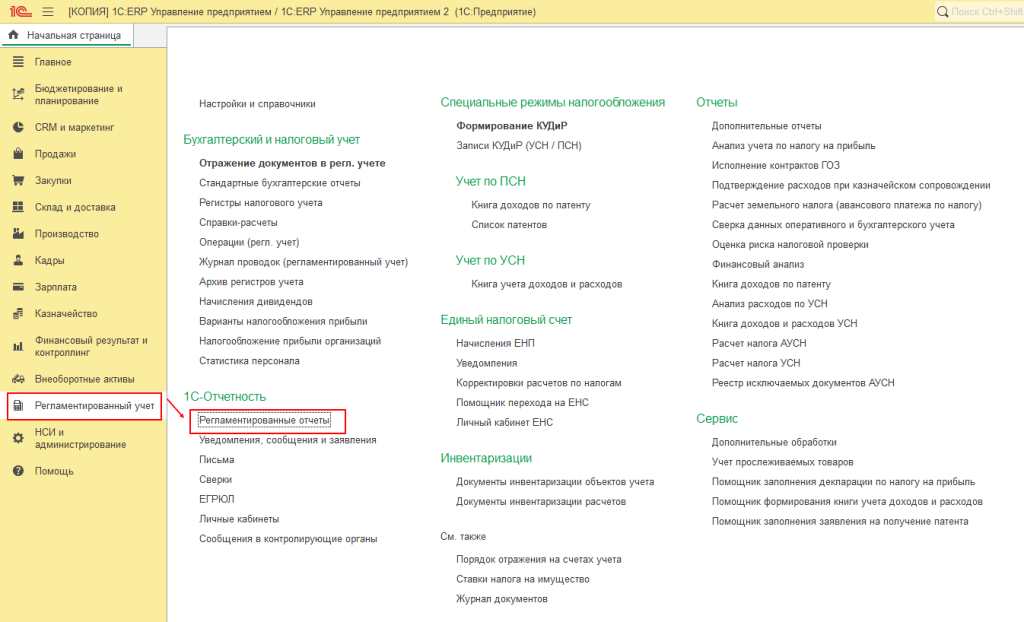Open Журнал проводок (регламентированный учет)
Screen dimensions: 1024x622
click(303, 263)
